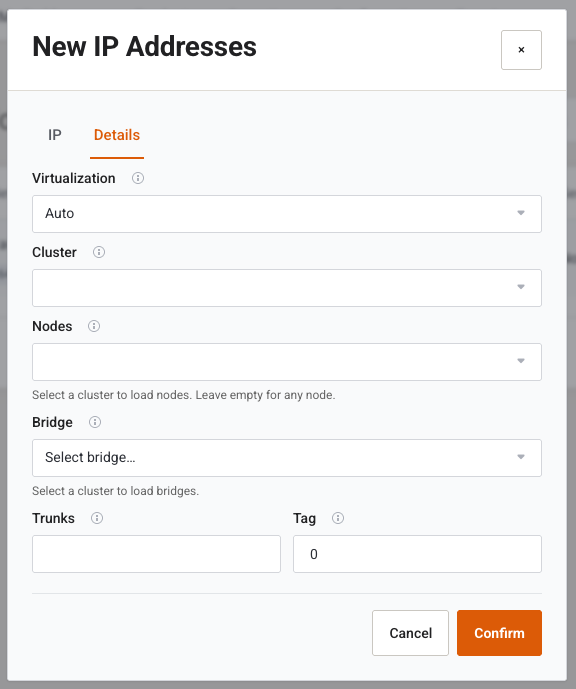Close the New IP Addresses dialog
The width and height of the screenshot is (576, 689).
pos(521,50)
